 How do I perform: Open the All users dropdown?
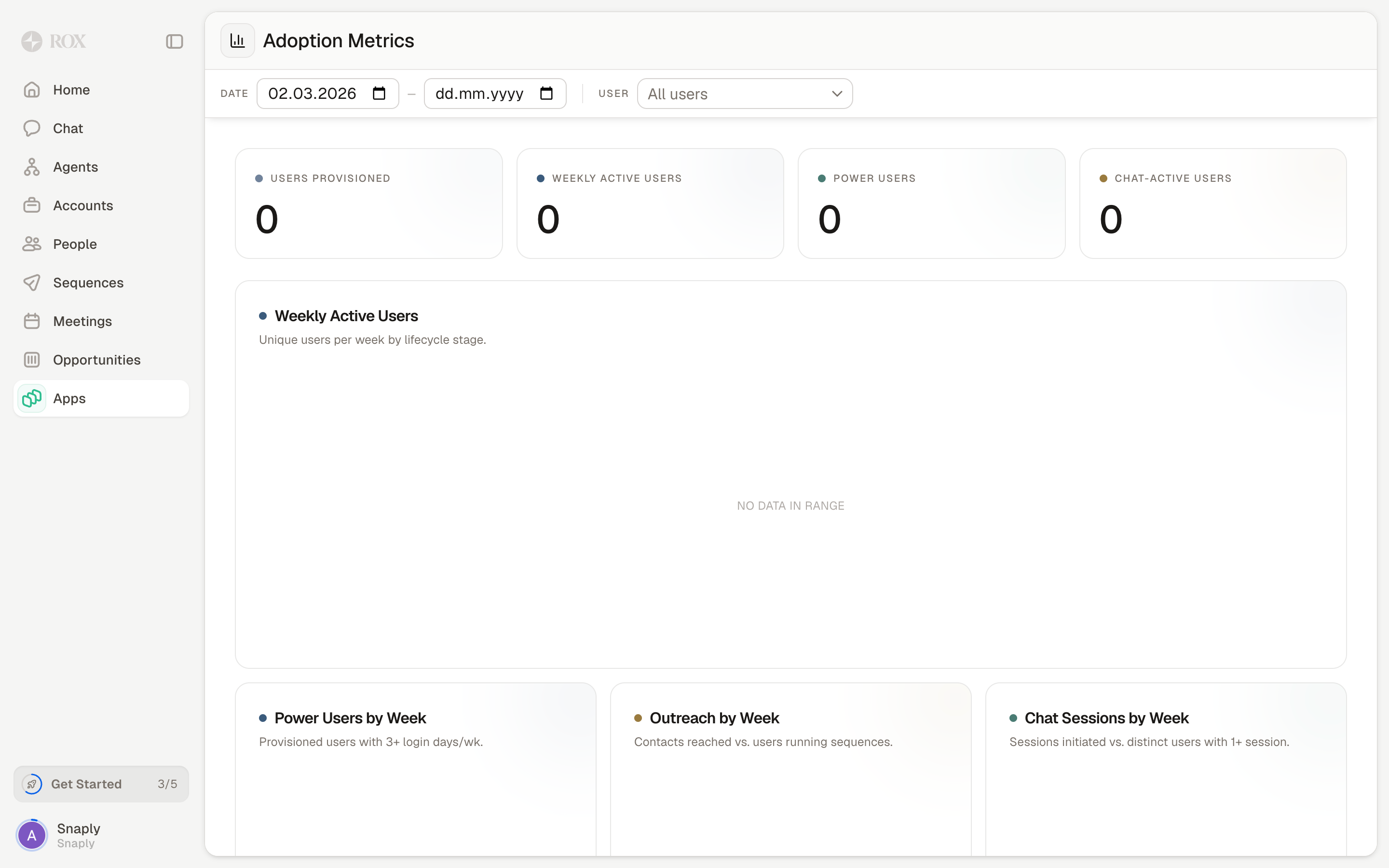pos(745,94)
